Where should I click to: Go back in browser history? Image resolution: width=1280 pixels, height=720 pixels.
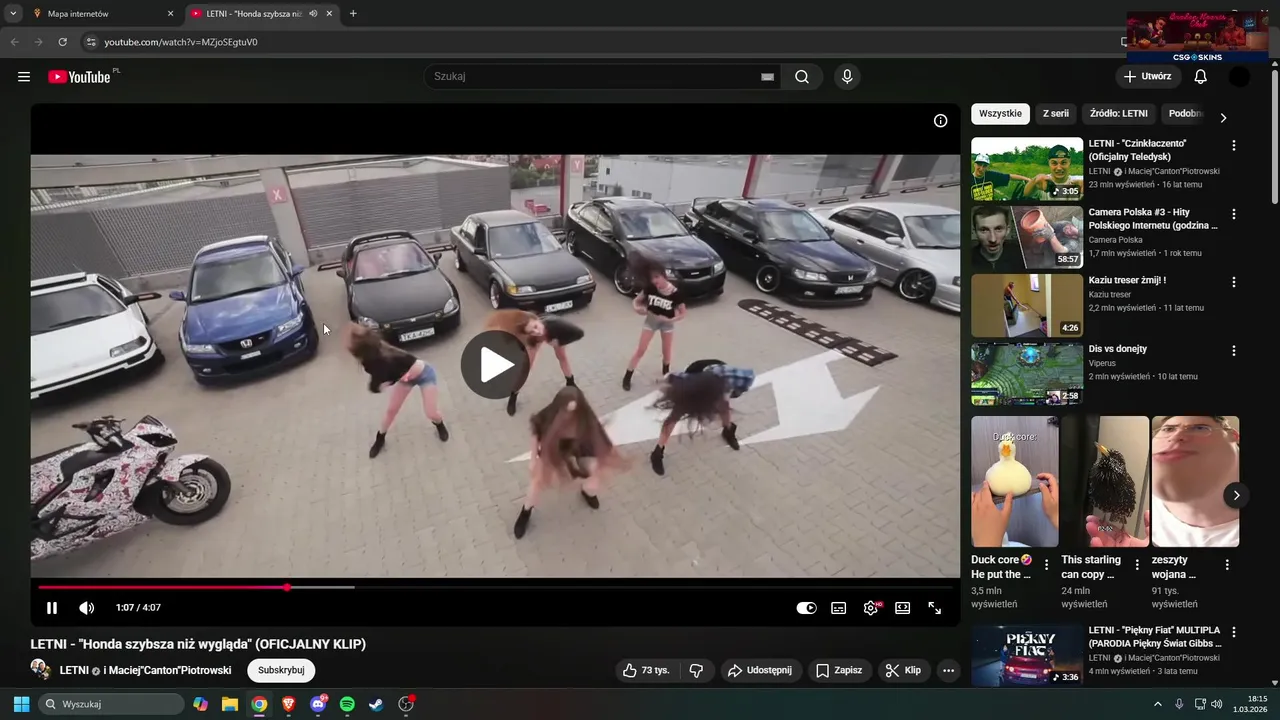pos(14,42)
